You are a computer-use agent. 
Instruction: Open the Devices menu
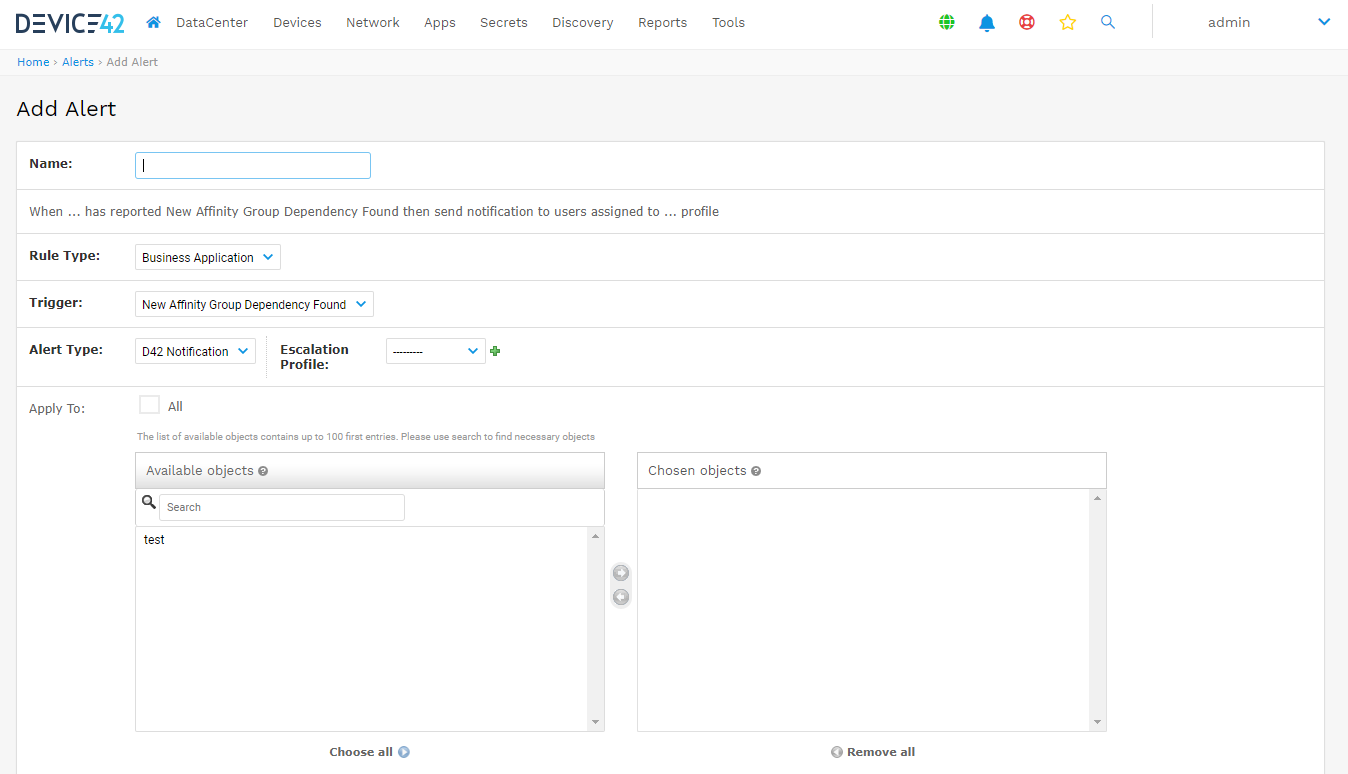(297, 22)
